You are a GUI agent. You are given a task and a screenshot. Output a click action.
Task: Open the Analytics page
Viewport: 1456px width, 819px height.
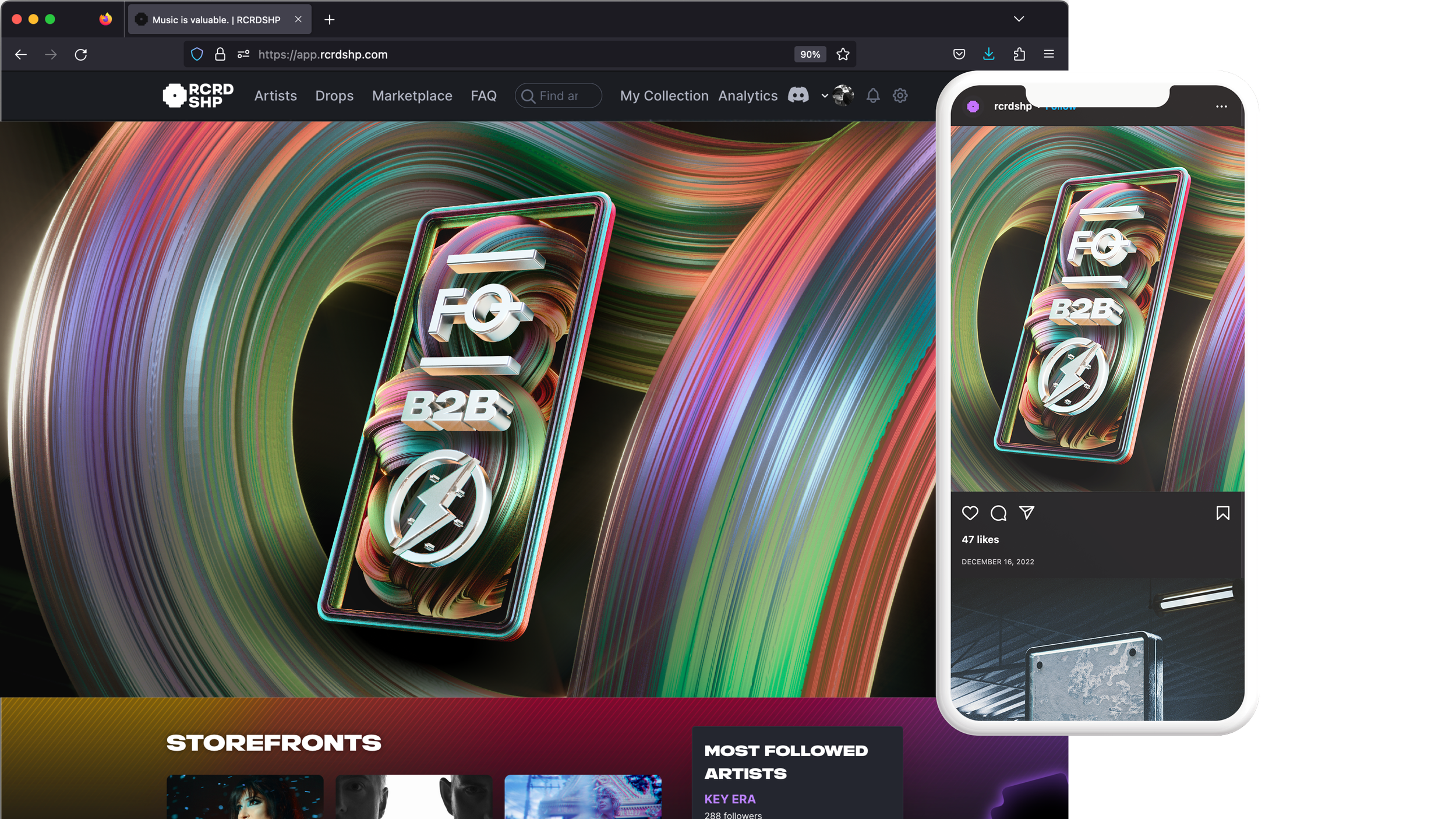748,96
